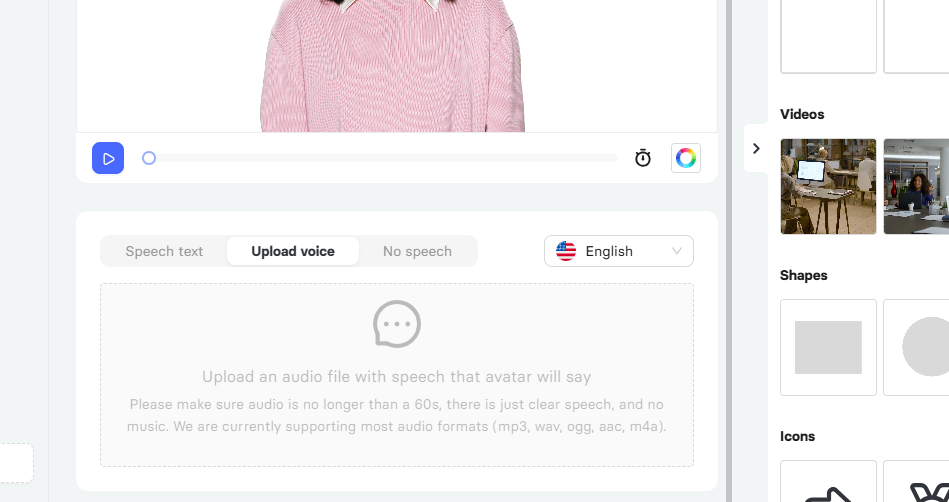
Task: Click the playback progress slider handle
Action: click(149, 158)
